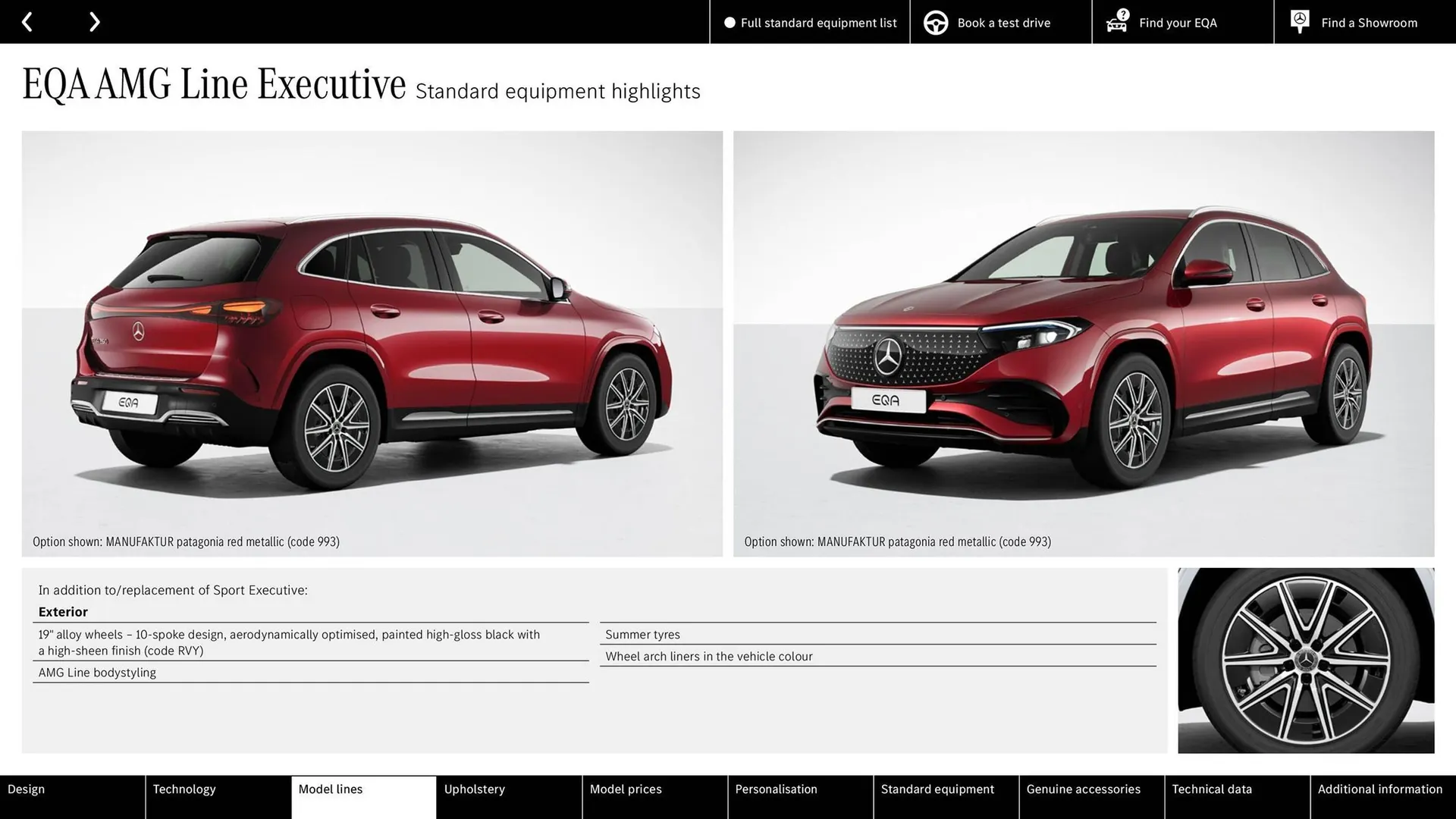The width and height of the screenshot is (1456, 819).
Task: Click the 19-inch alloy wheel thumbnail
Action: pyautogui.click(x=1306, y=660)
